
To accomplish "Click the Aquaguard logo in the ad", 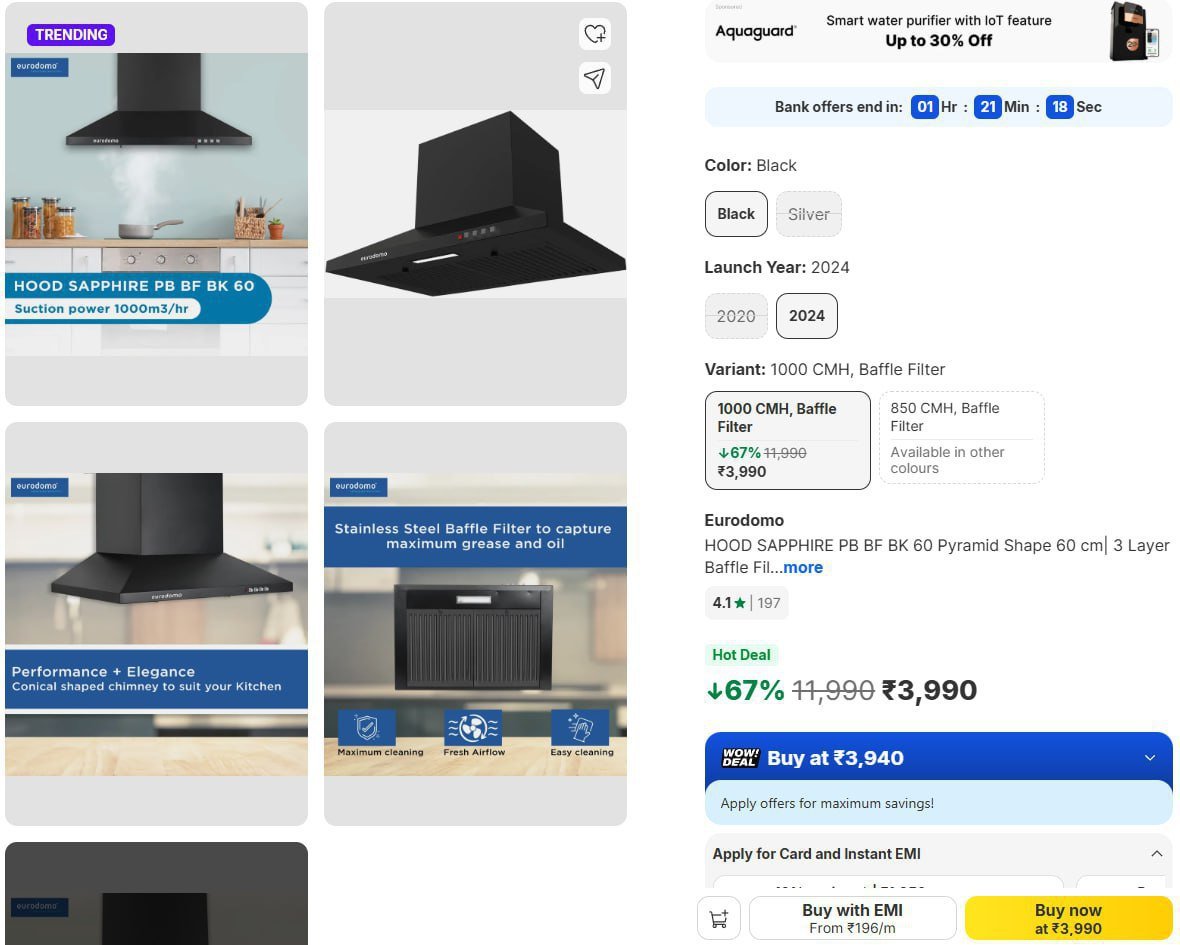I will (755, 32).
